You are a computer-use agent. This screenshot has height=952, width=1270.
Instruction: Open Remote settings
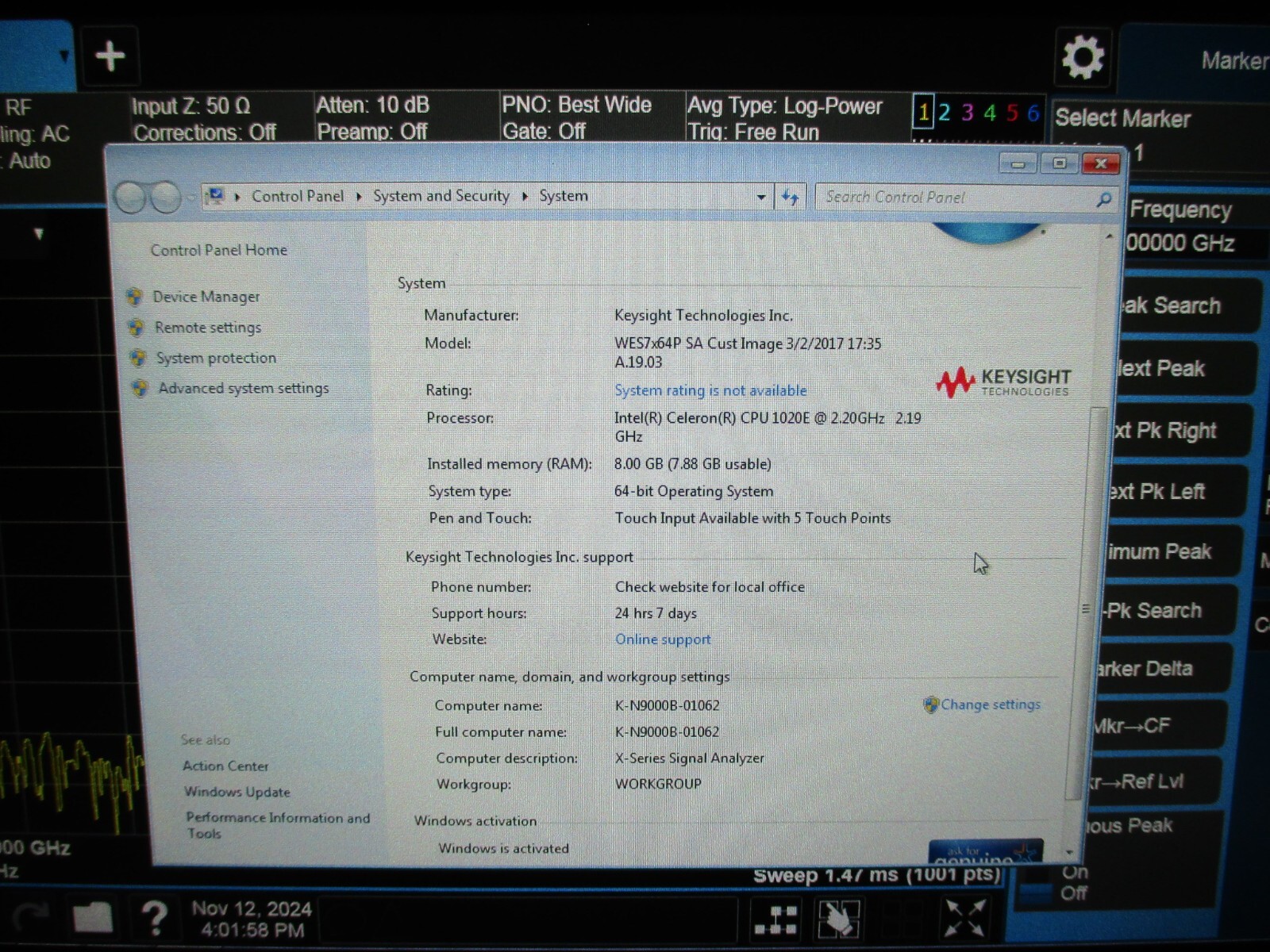(x=208, y=327)
